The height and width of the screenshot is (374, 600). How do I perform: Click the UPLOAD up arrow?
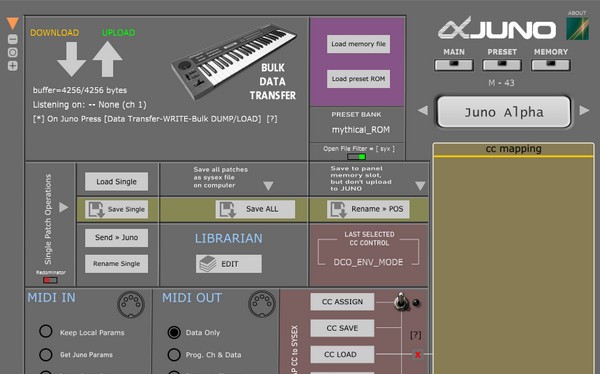point(108,59)
